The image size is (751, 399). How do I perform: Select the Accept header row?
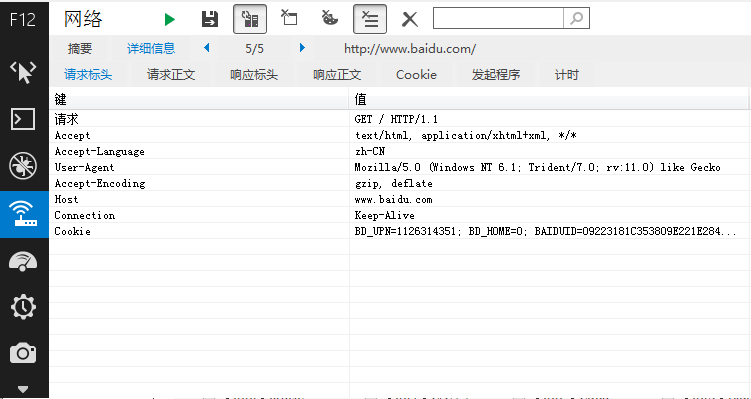400,135
